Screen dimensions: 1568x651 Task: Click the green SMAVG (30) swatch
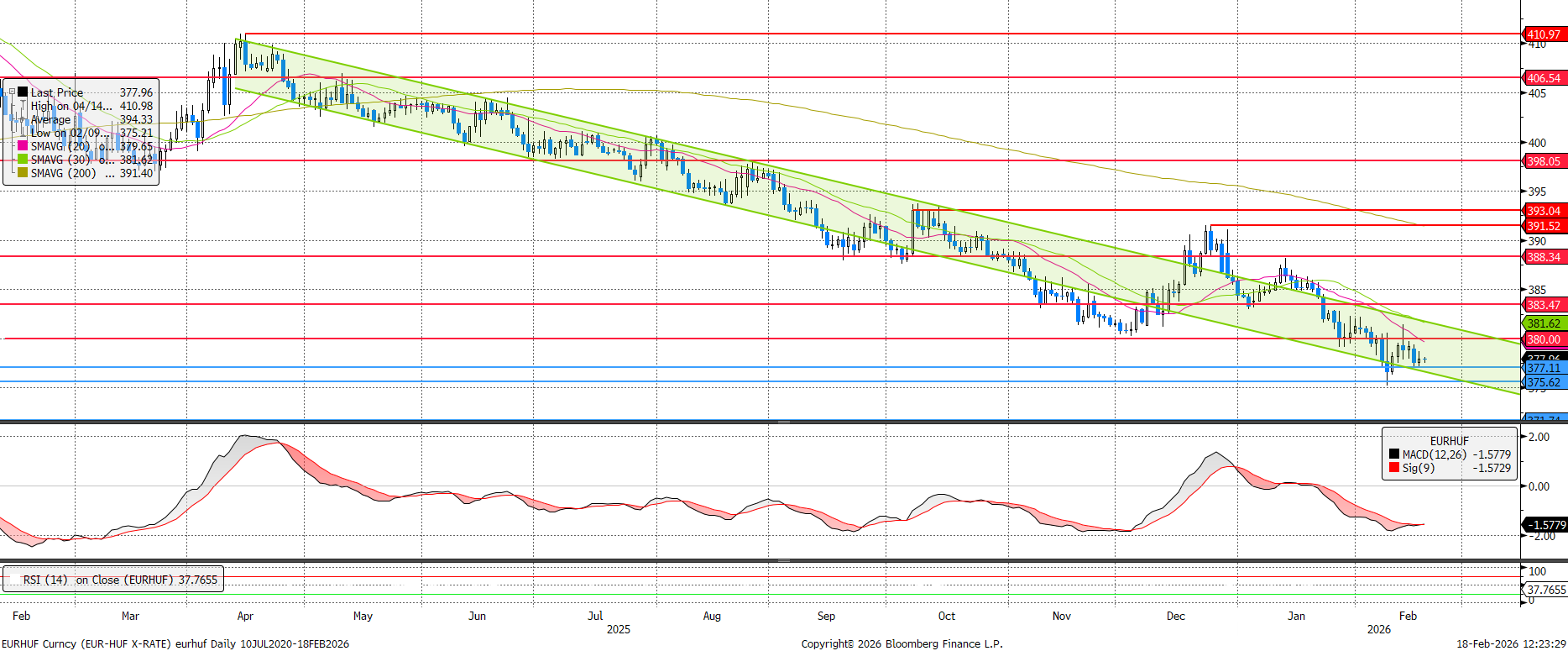click(23, 160)
